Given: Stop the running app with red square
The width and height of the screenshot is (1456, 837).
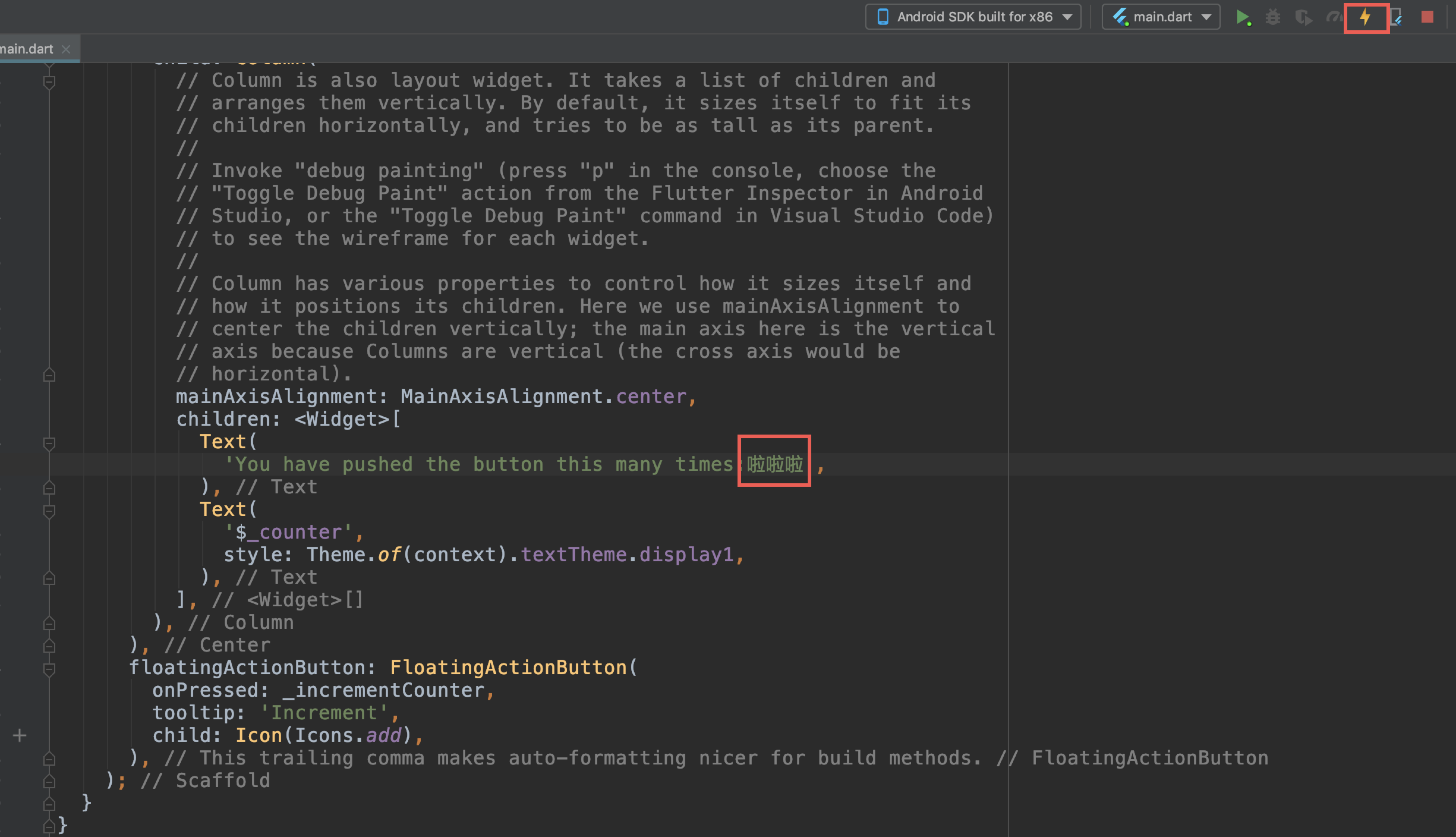Looking at the screenshot, I should (1427, 17).
